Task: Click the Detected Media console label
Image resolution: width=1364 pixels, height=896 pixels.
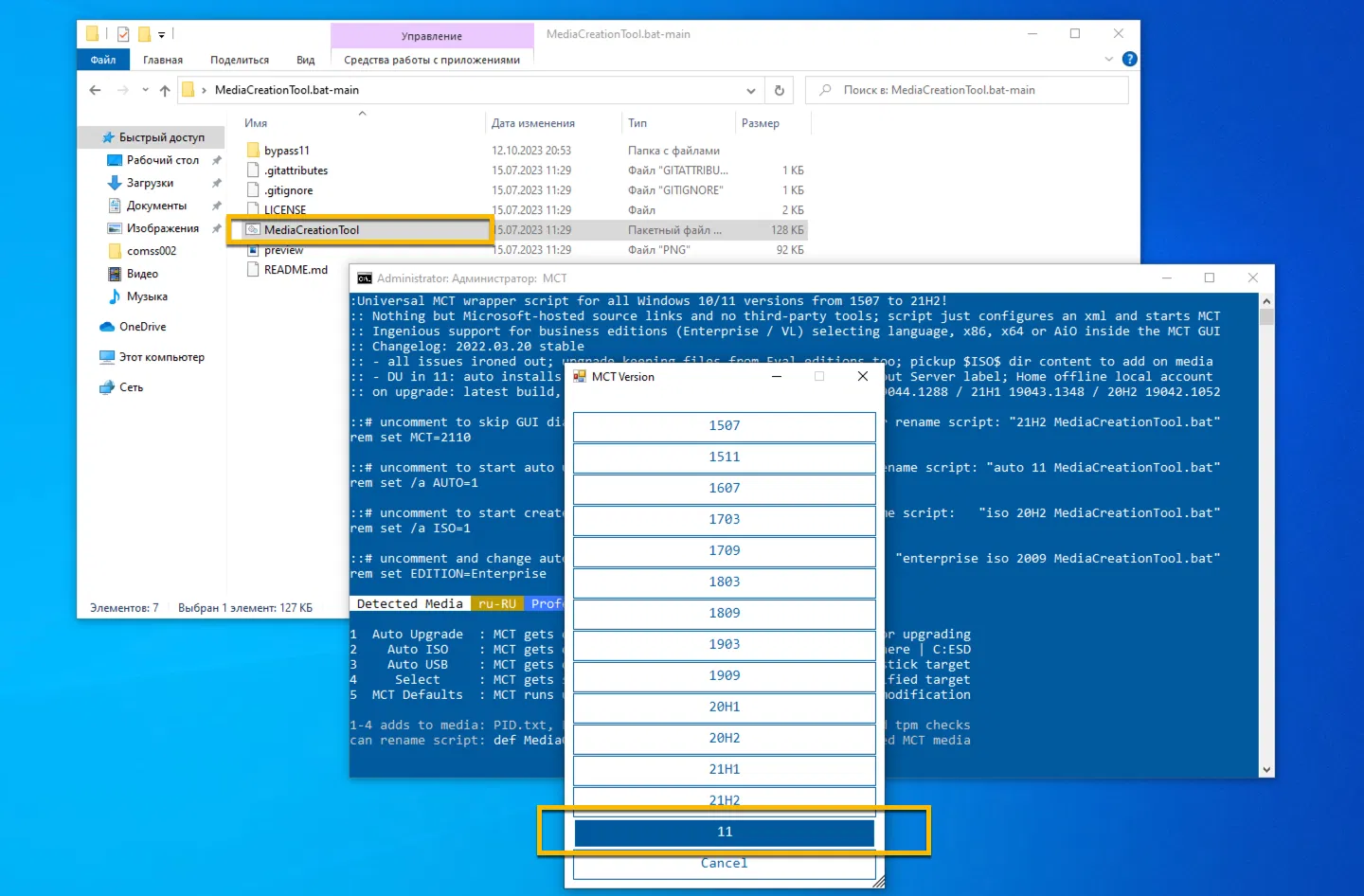Action: point(410,604)
